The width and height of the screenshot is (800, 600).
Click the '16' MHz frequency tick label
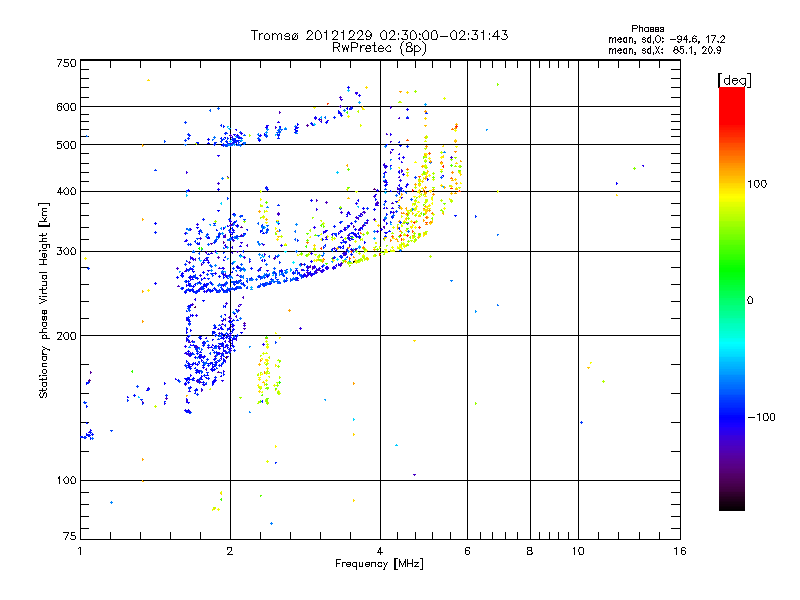click(680, 552)
